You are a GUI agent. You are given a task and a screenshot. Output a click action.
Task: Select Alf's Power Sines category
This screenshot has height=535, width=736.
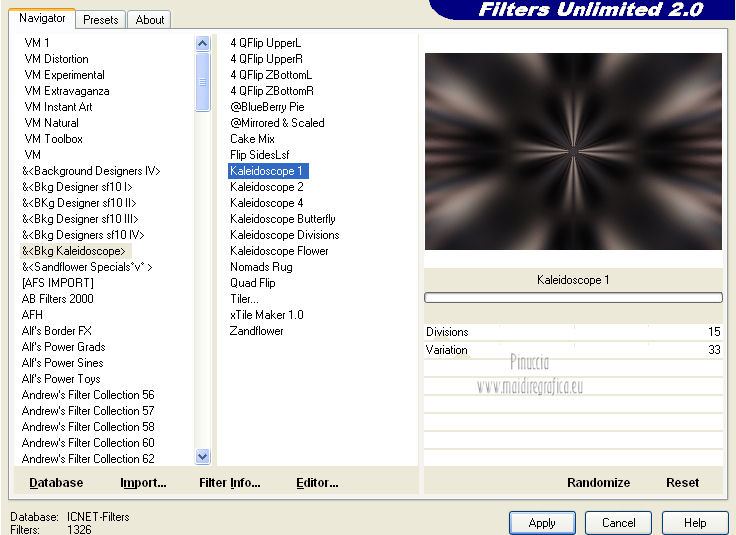pos(62,362)
